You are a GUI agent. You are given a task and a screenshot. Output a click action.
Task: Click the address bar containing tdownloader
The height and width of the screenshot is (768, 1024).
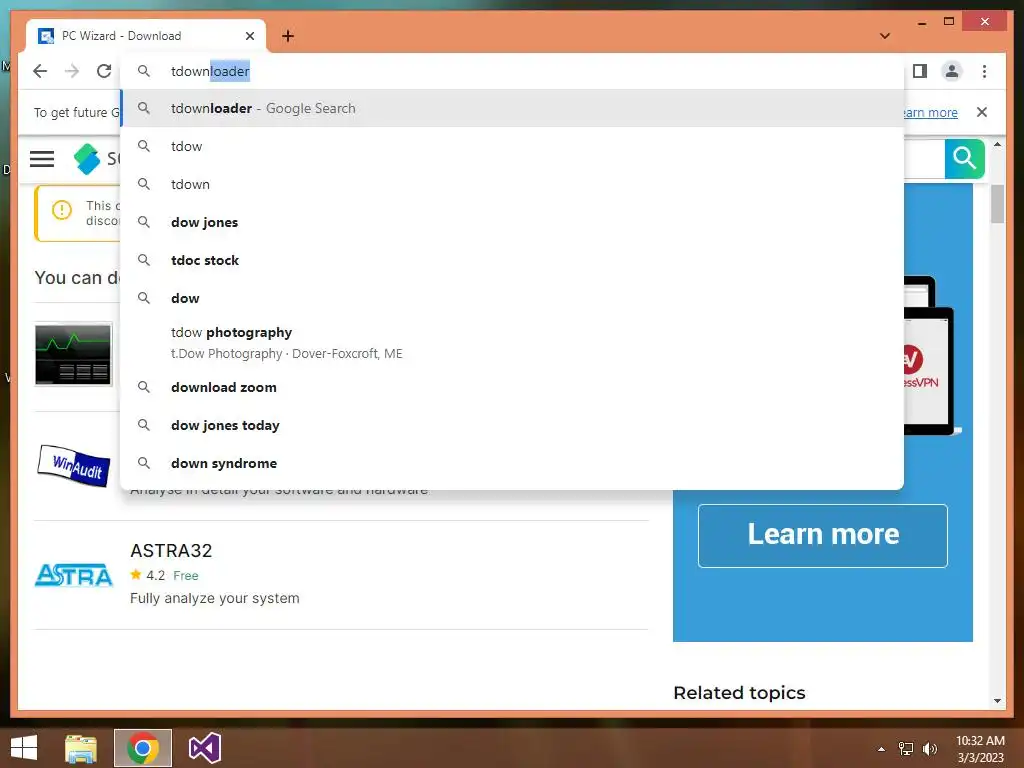512,71
